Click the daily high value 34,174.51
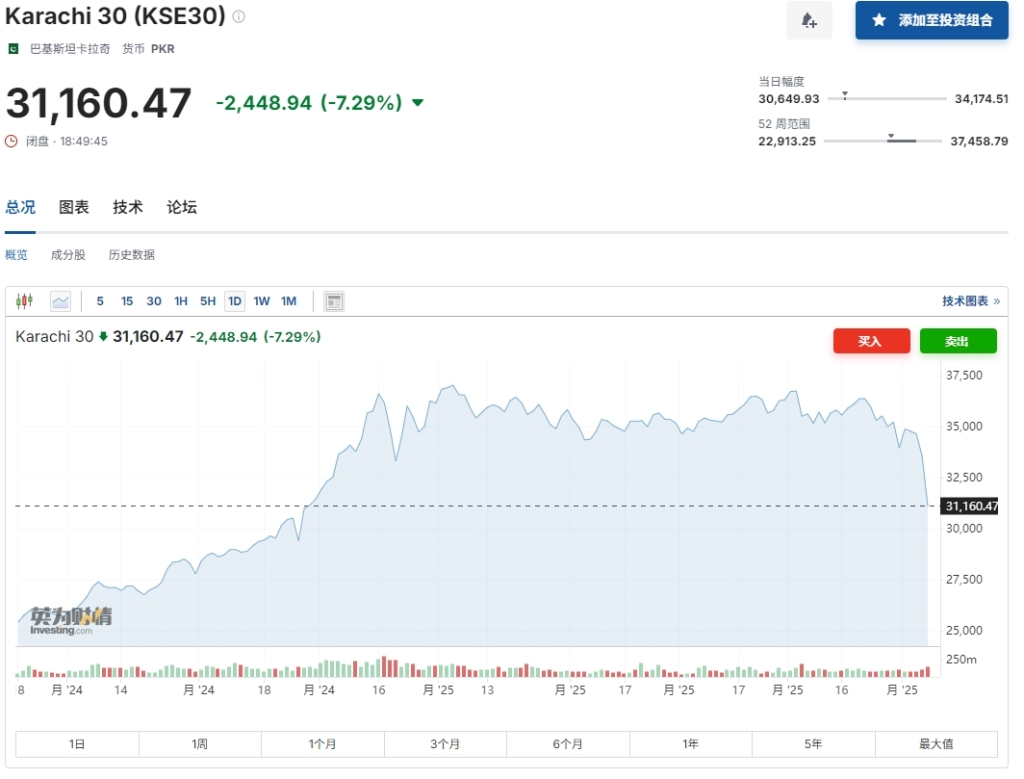 (x=981, y=99)
